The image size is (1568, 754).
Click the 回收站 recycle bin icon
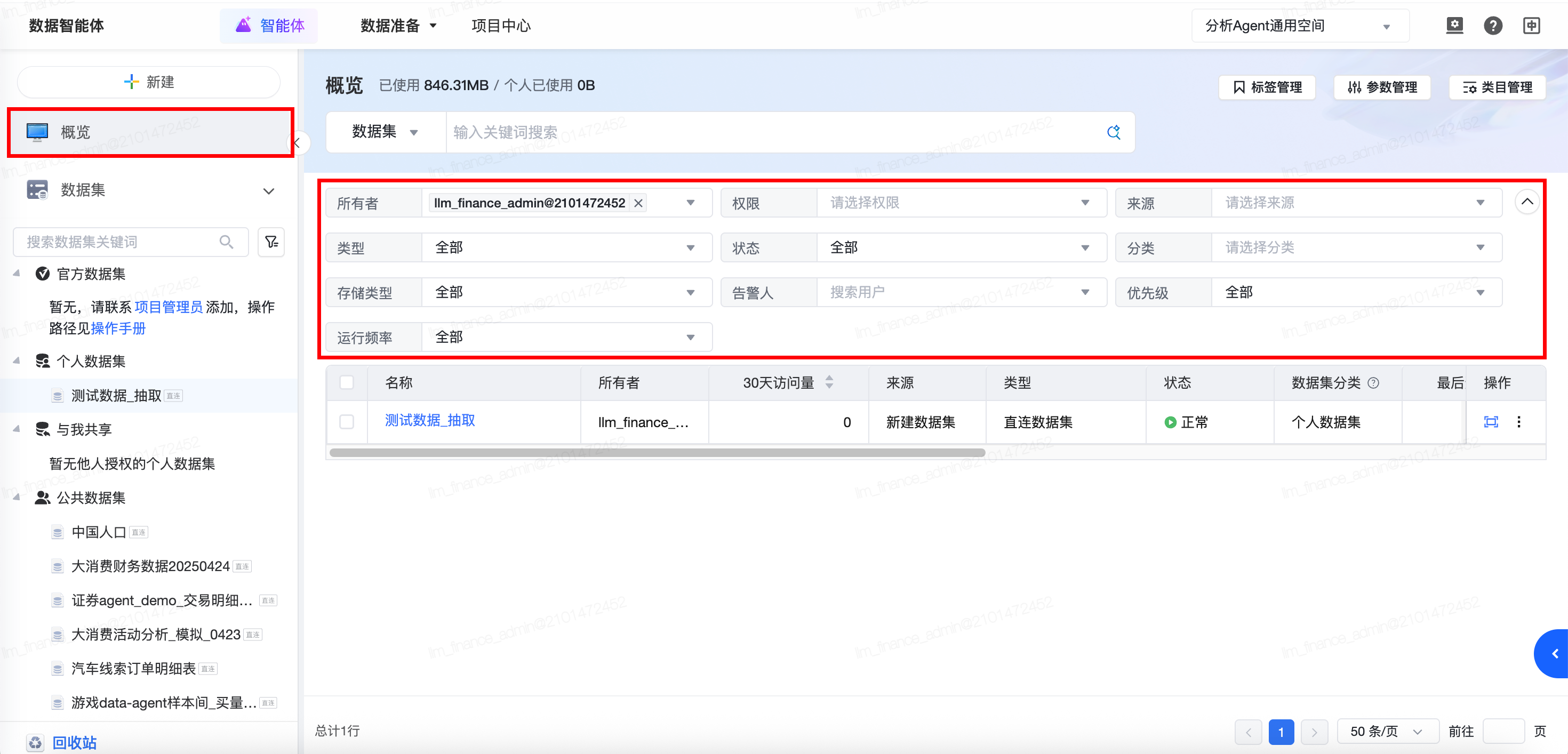[x=35, y=742]
